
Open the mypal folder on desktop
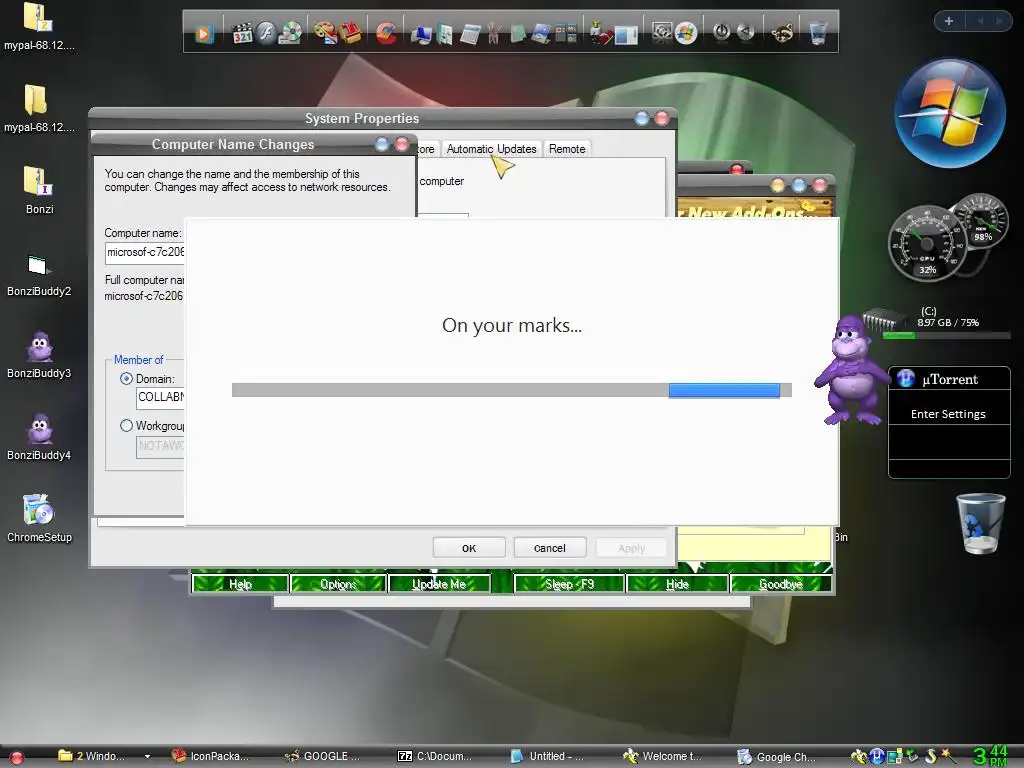[x=39, y=108]
